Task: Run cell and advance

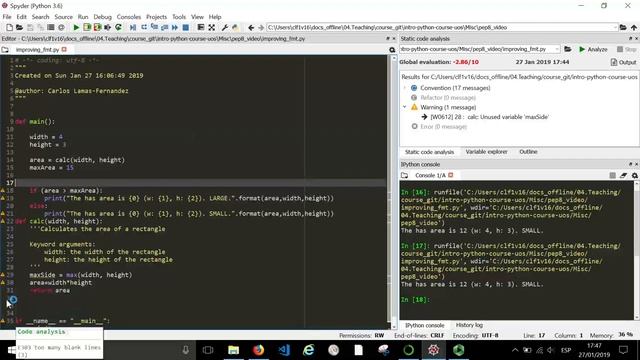Action: point(97,27)
